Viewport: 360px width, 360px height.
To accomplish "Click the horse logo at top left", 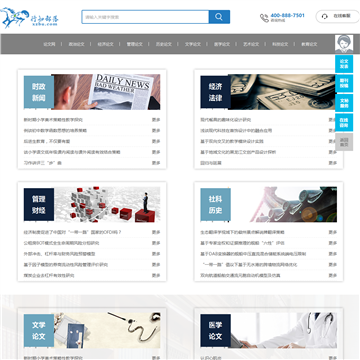I will click(13, 18).
